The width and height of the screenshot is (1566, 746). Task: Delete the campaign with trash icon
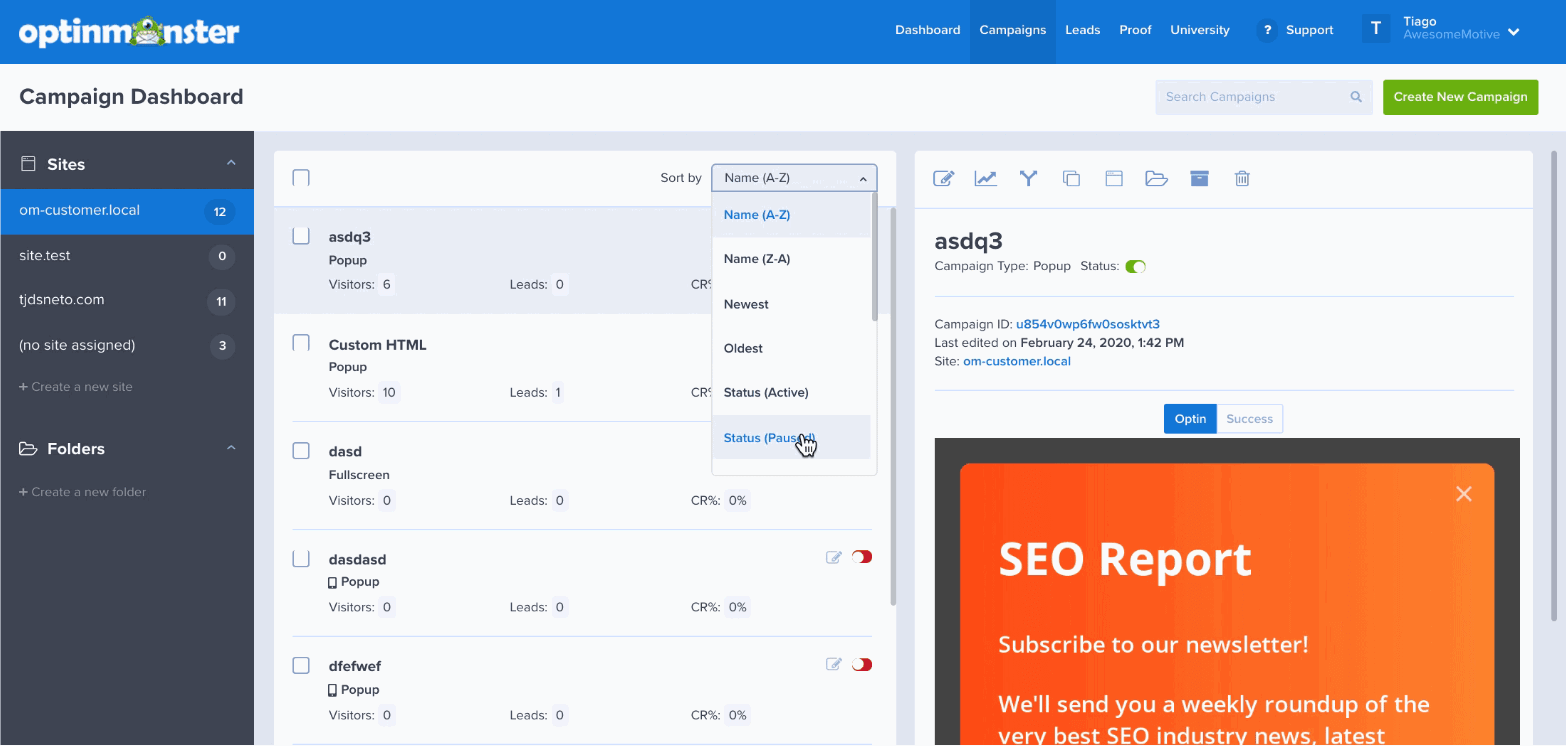[x=1242, y=178]
